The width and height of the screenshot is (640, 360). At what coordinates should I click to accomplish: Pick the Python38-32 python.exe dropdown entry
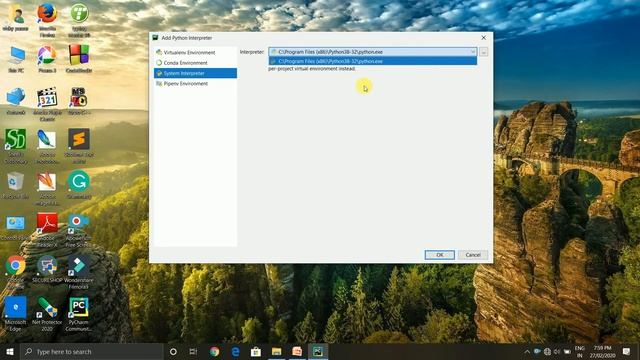pyautogui.click(x=372, y=61)
